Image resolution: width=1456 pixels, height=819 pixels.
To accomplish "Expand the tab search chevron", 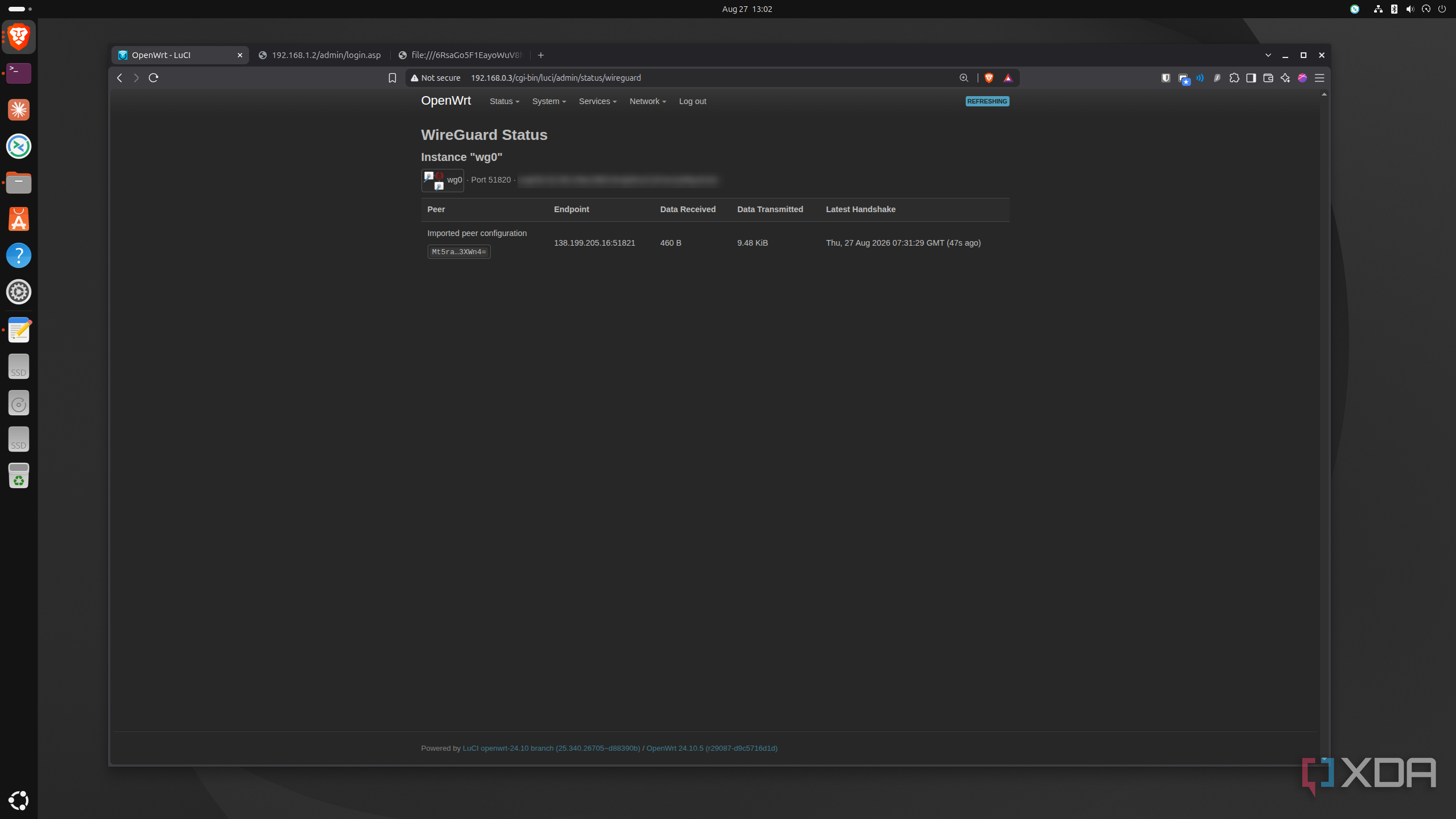I will click(x=1268, y=55).
